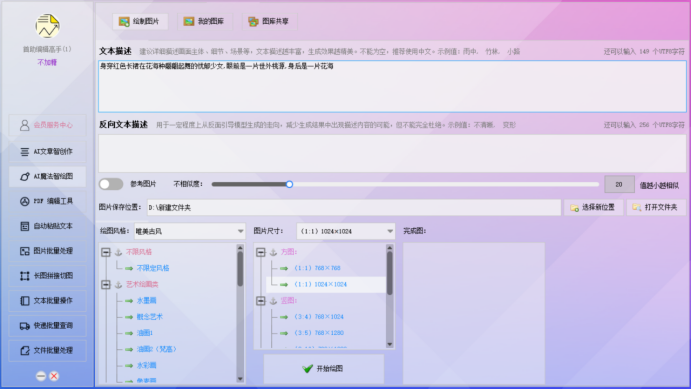This screenshot has height=389, width=692.
Task: Open the AI文章智创作 module
Action: click(47, 151)
